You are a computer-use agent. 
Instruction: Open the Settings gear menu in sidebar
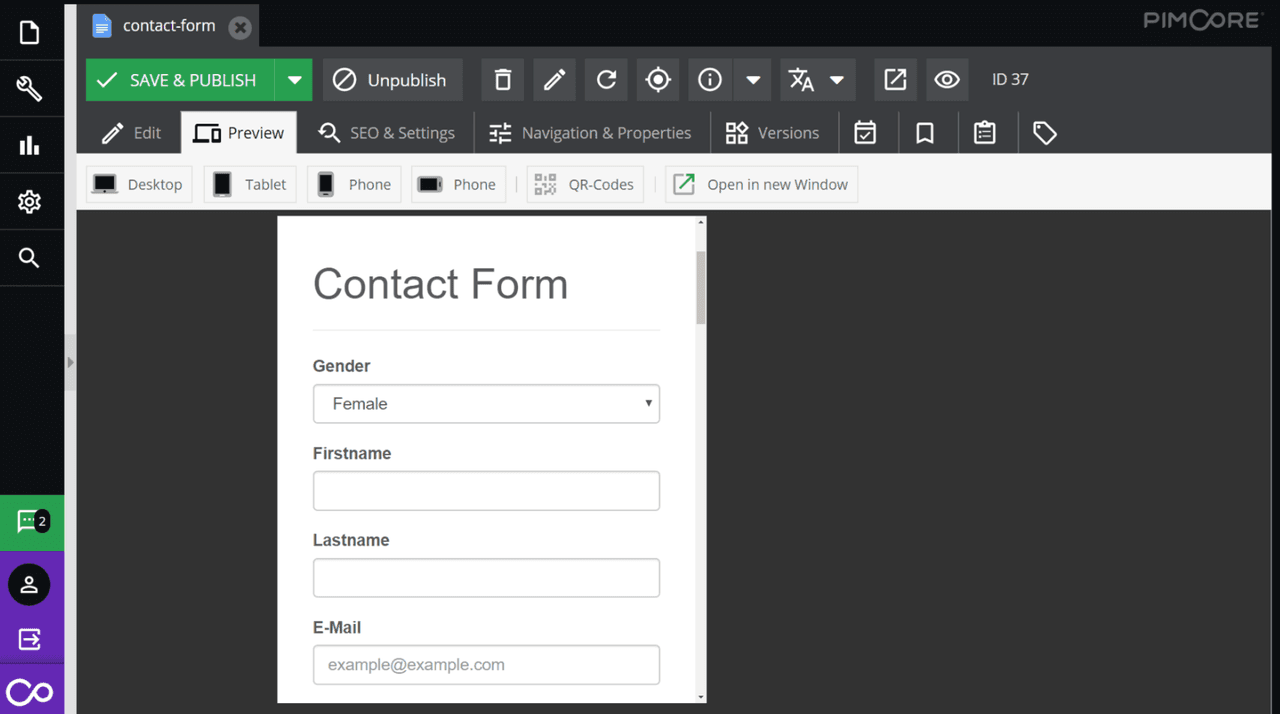pos(29,201)
